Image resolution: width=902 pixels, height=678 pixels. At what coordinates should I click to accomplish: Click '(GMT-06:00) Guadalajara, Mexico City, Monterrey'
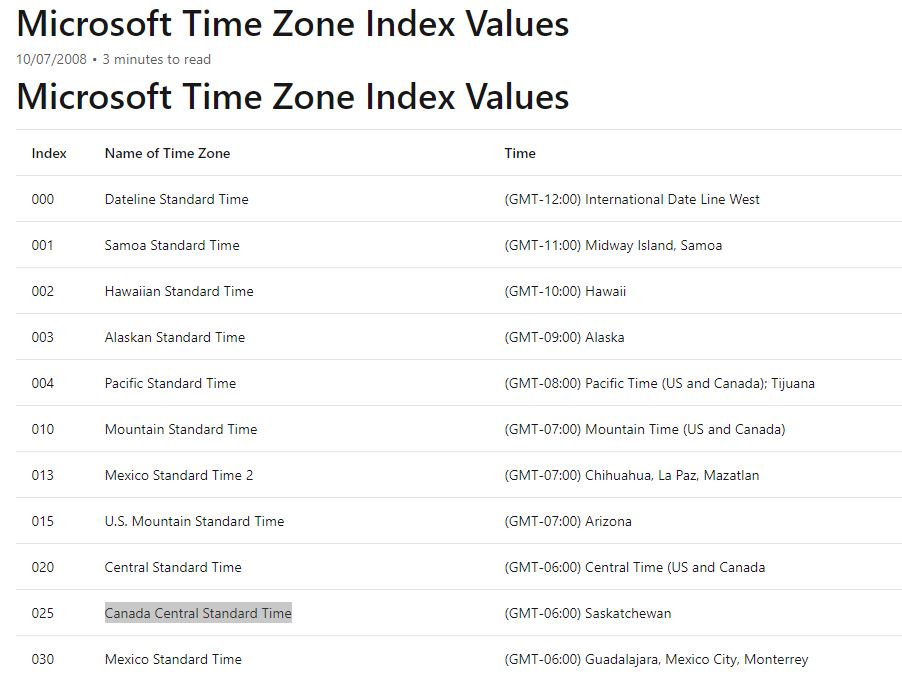point(656,659)
